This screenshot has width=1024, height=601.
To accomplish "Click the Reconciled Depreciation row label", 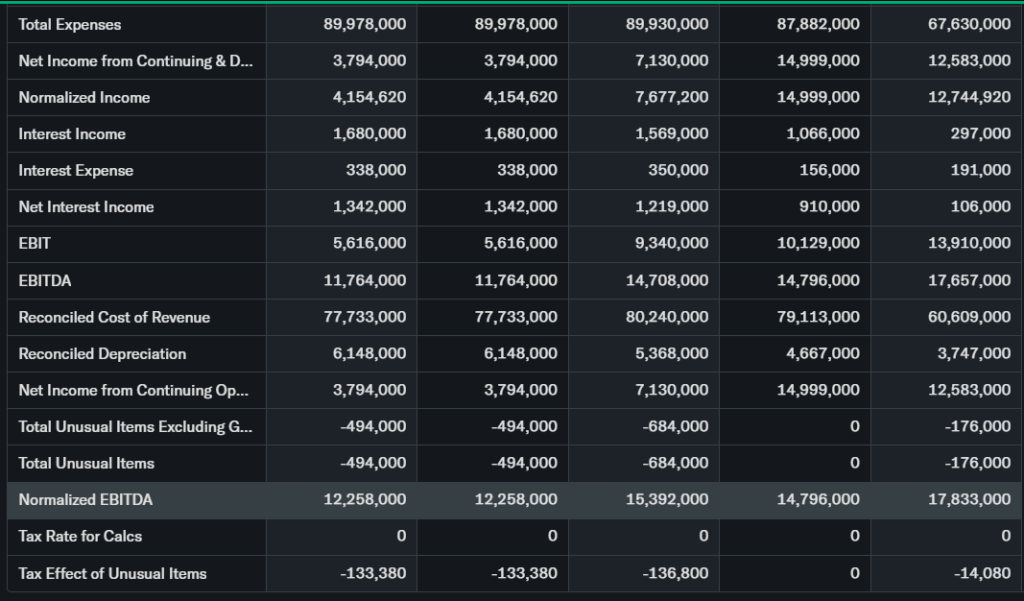I will (x=102, y=354).
